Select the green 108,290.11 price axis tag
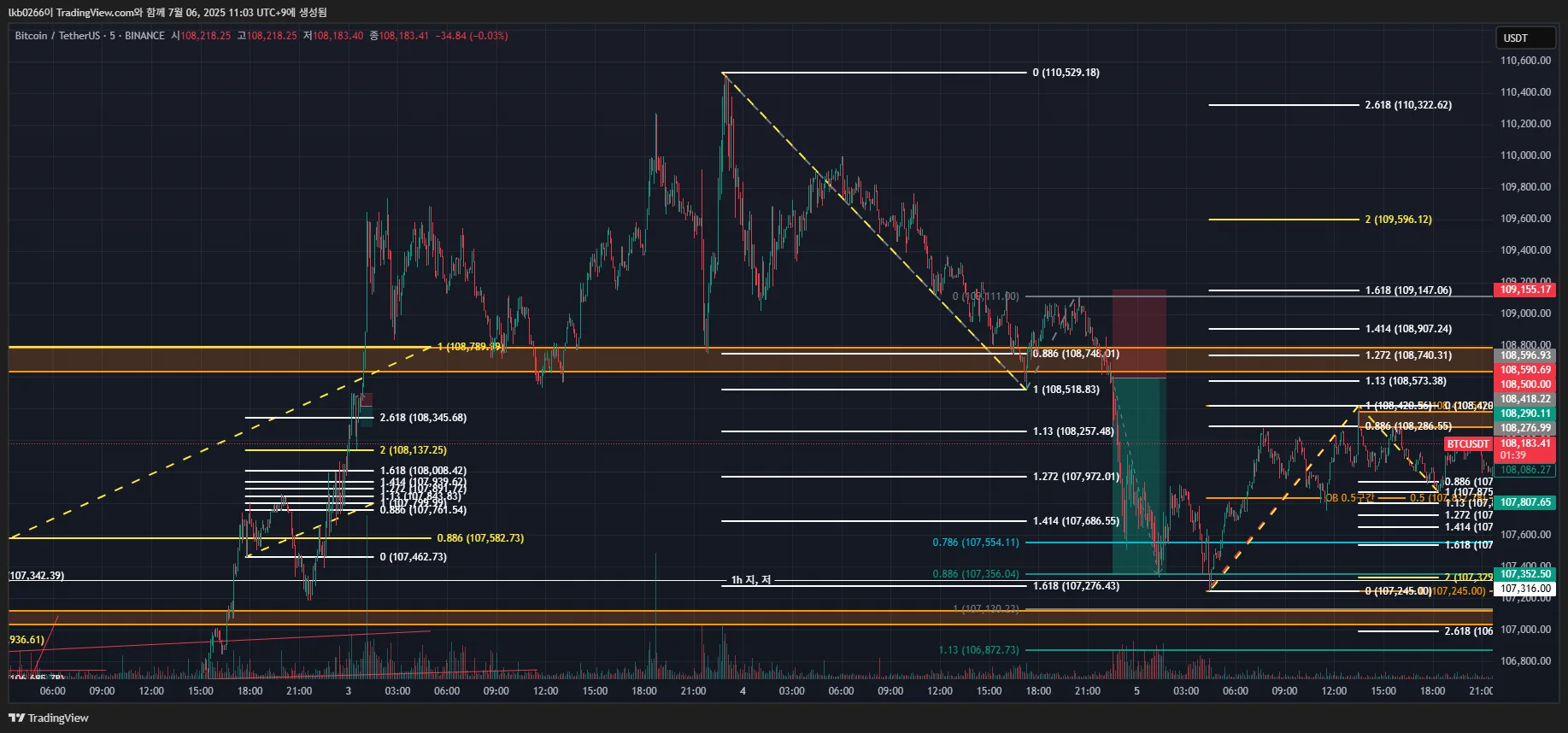The height and width of the screenshot is (733, 1568). 1525,413
